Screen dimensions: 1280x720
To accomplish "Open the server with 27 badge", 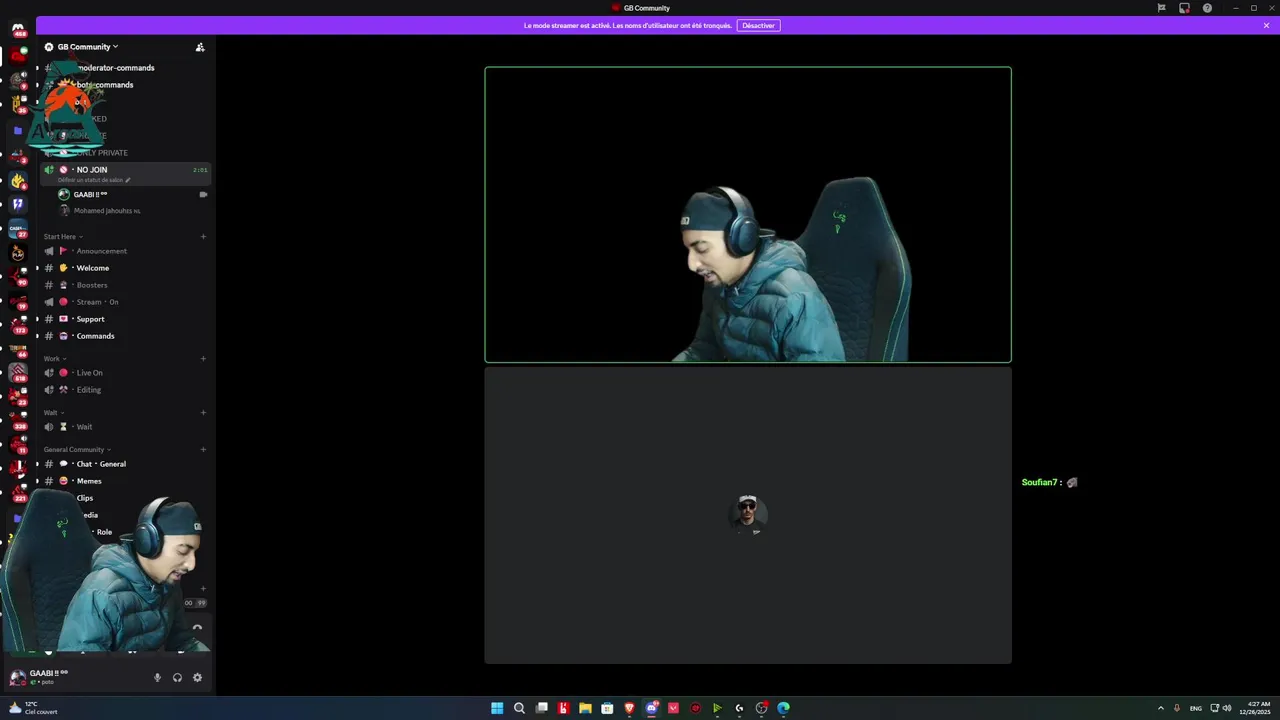I will (18, 229).
